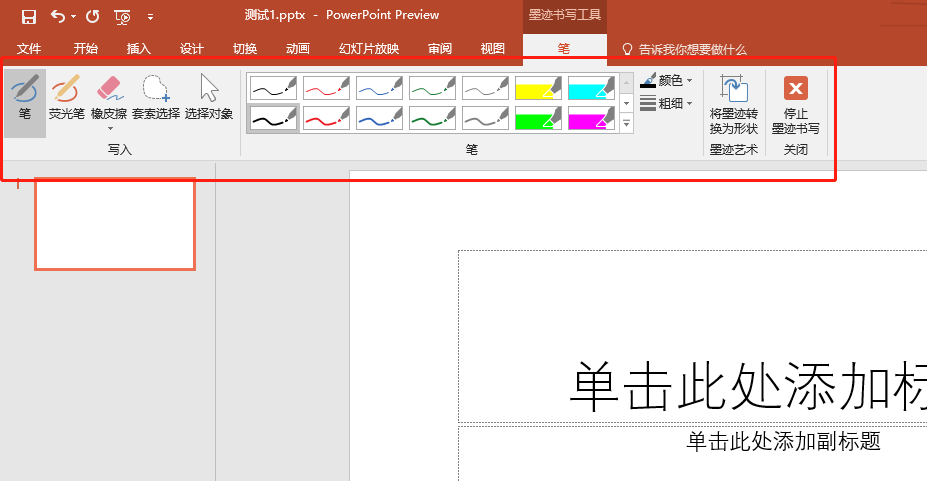
Task: Go to the 审阅 tab
Action: (440, 48)
